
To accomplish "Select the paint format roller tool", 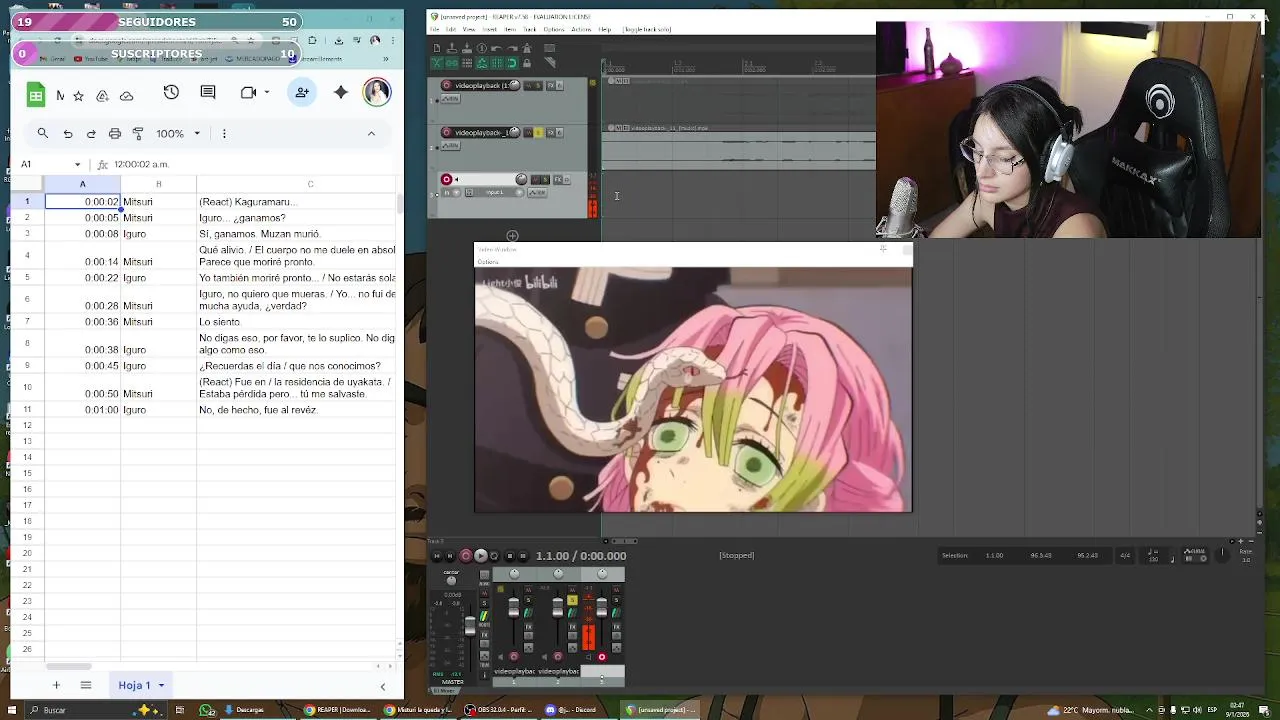I will click(x=138, y=133).
